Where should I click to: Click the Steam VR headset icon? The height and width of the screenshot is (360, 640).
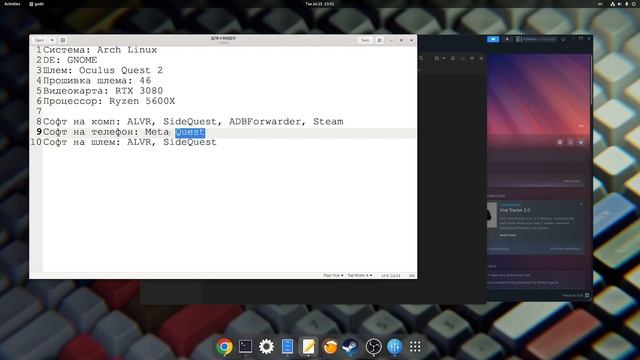point(563,39)
